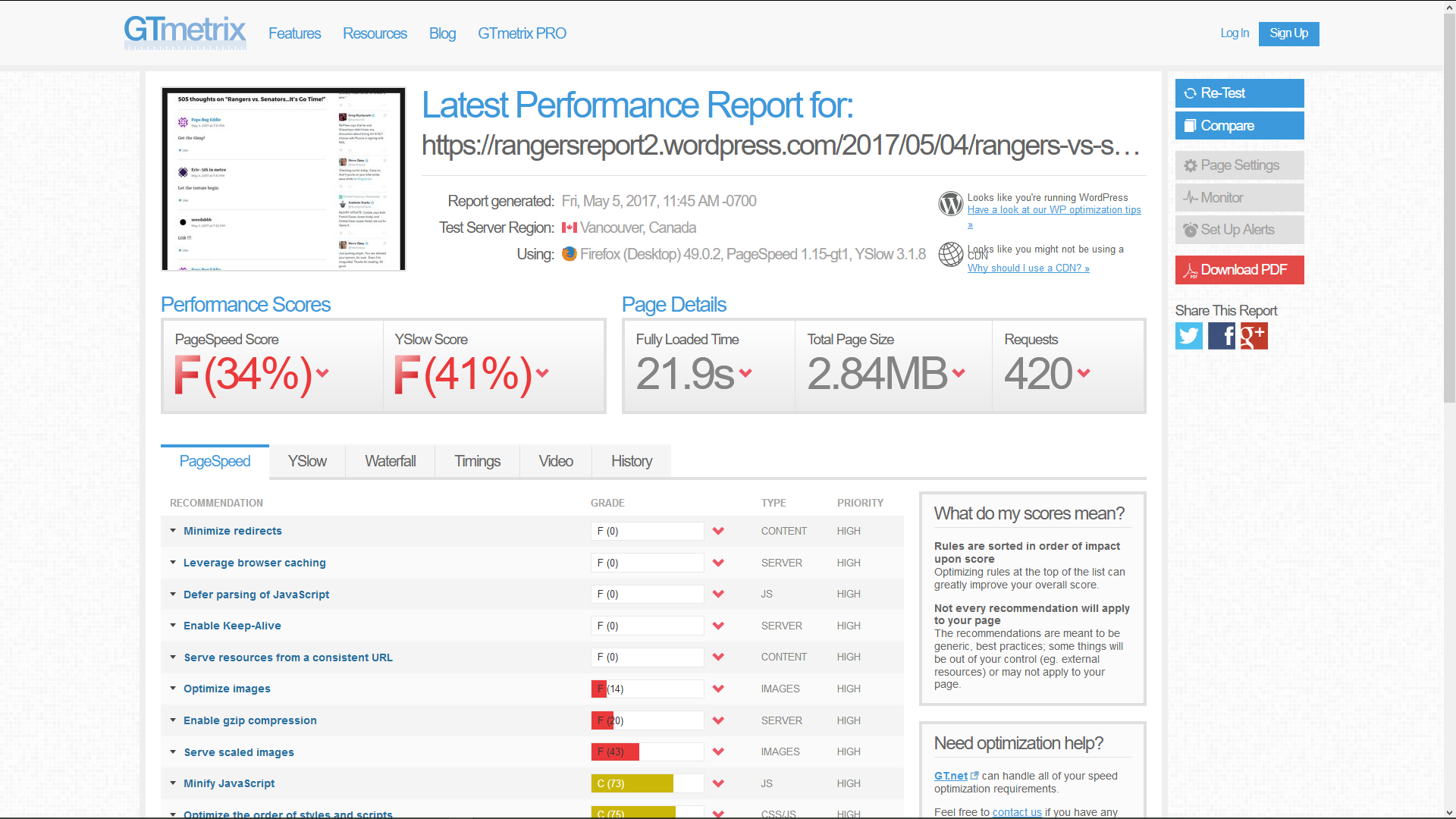Expand Requests count details arrow
The width and height of the screenshot is (1456, 819).
click(1084, 373)
